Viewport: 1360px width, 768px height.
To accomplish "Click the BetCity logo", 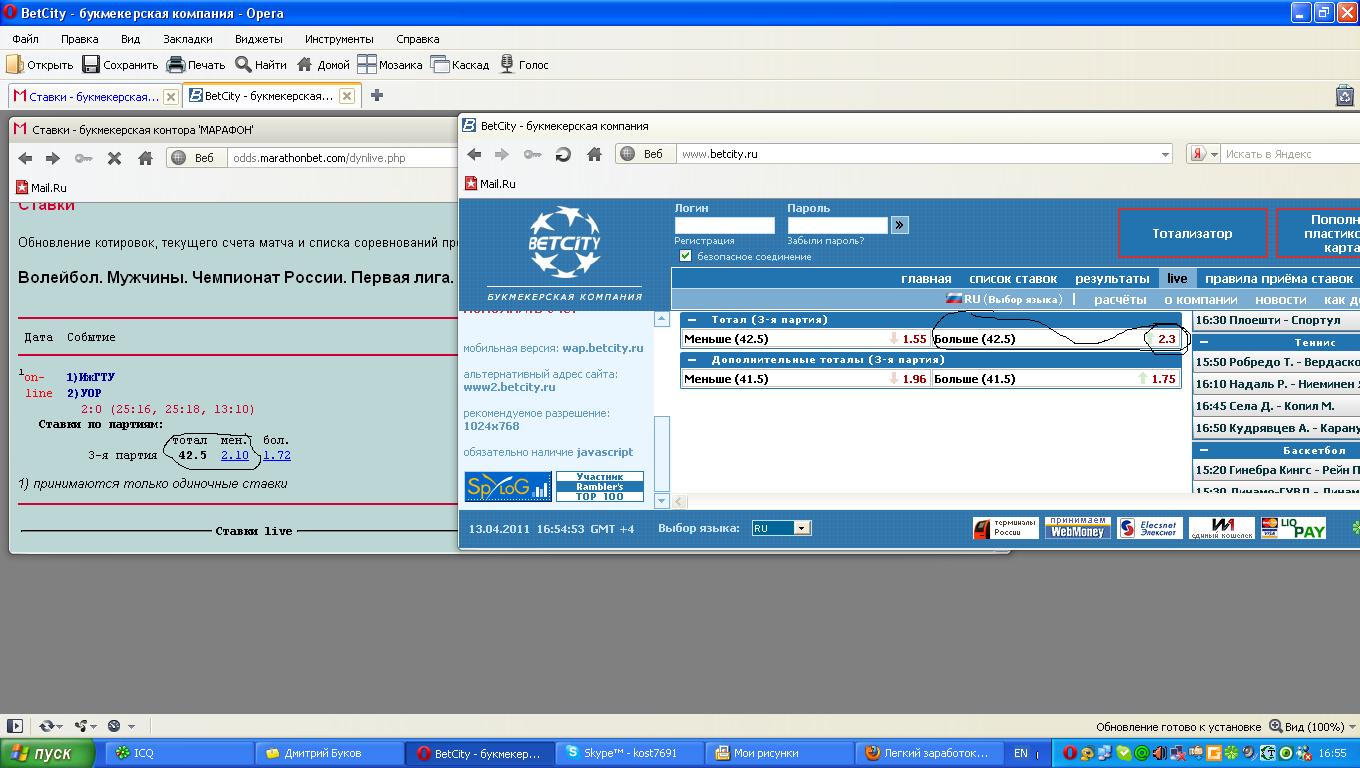I will (x=565, y=242).
